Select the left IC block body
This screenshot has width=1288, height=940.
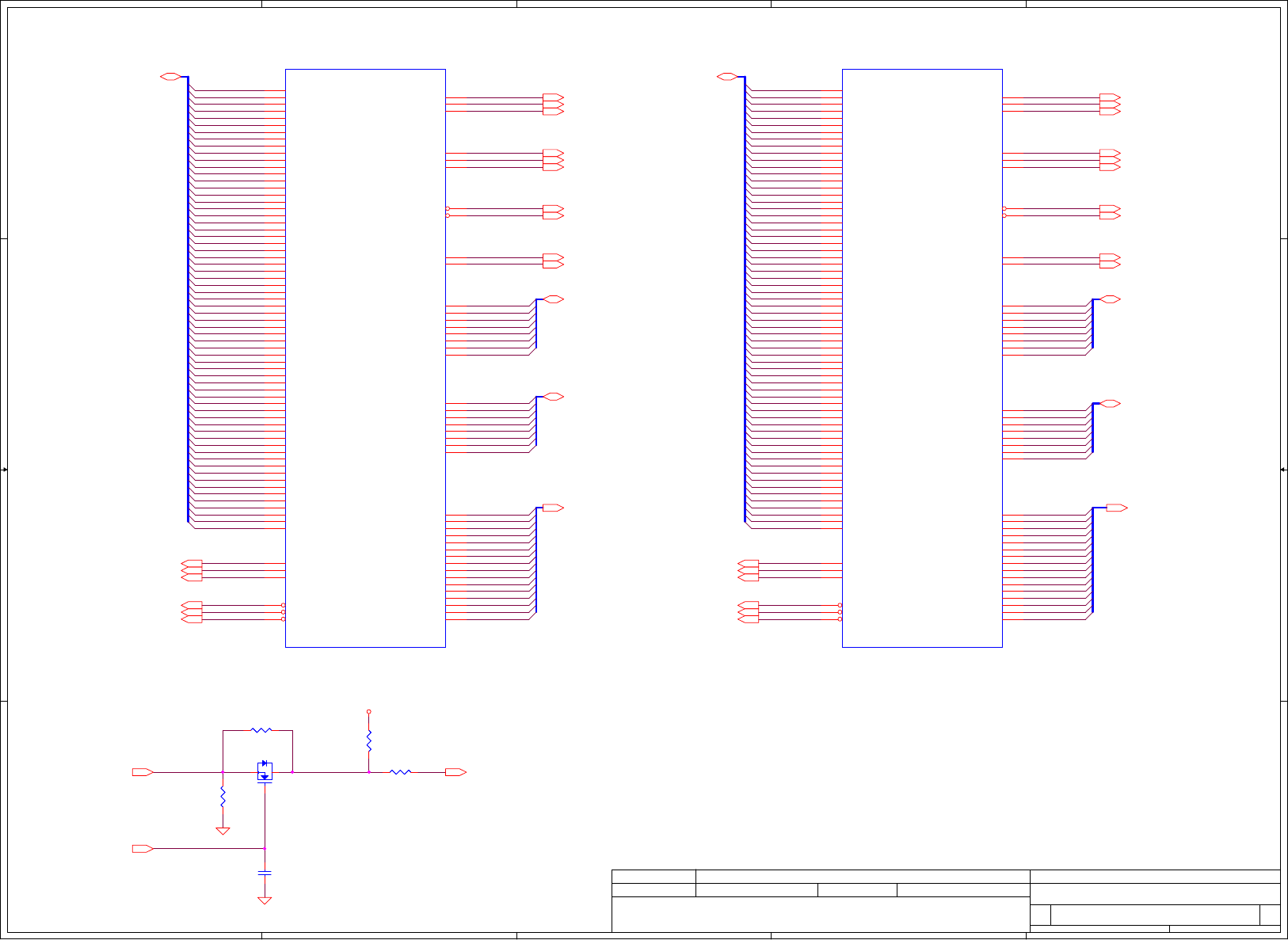coord(365,358)
